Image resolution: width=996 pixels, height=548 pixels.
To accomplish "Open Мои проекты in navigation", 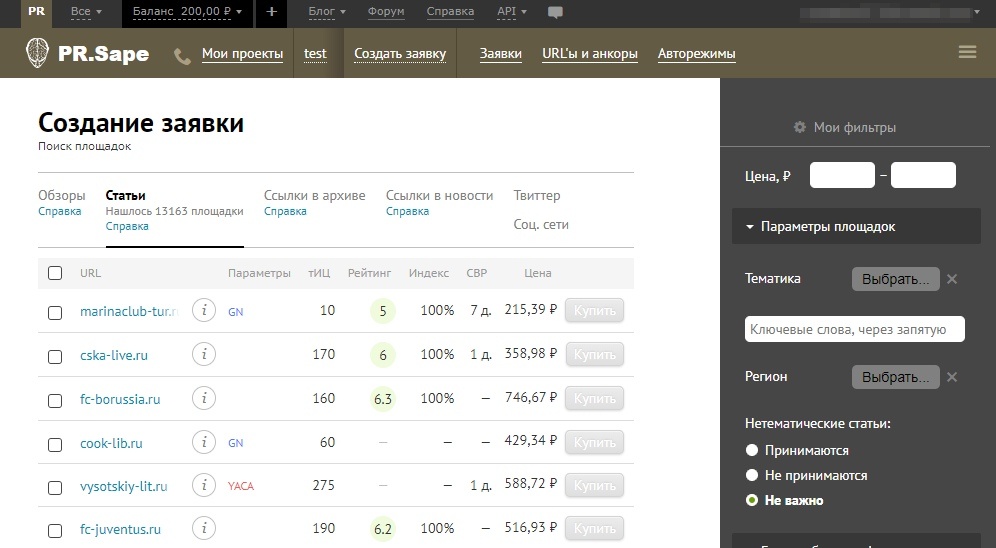I will (243, 54).
